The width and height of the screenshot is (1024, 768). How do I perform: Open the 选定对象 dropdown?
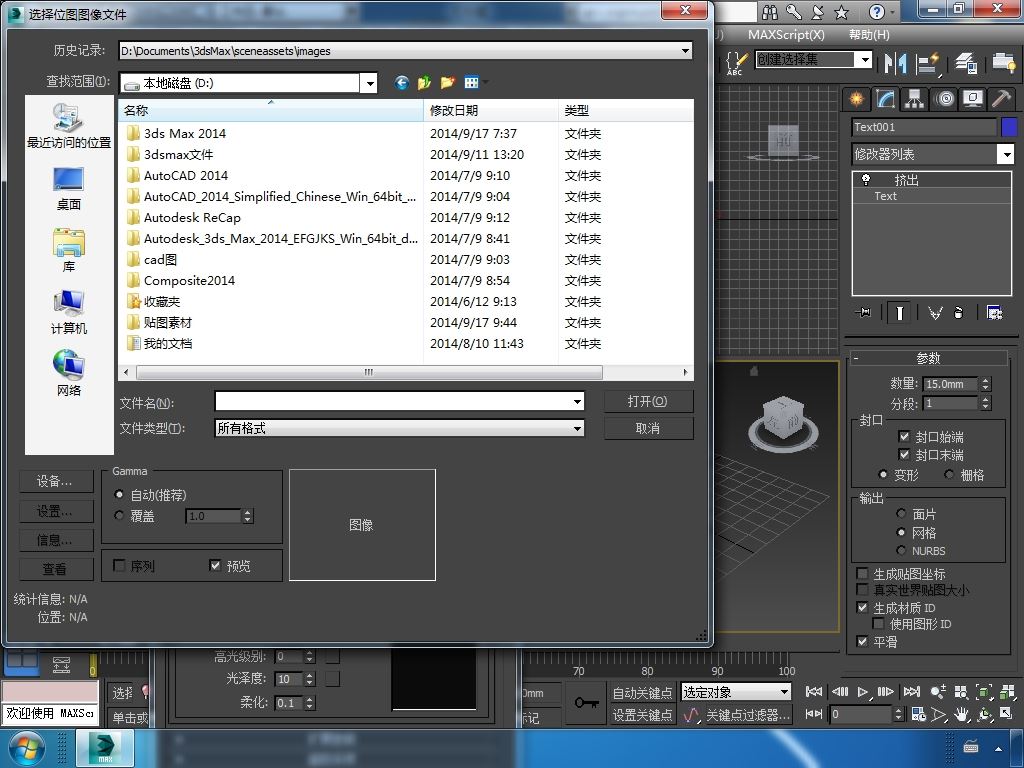(784, 692)
